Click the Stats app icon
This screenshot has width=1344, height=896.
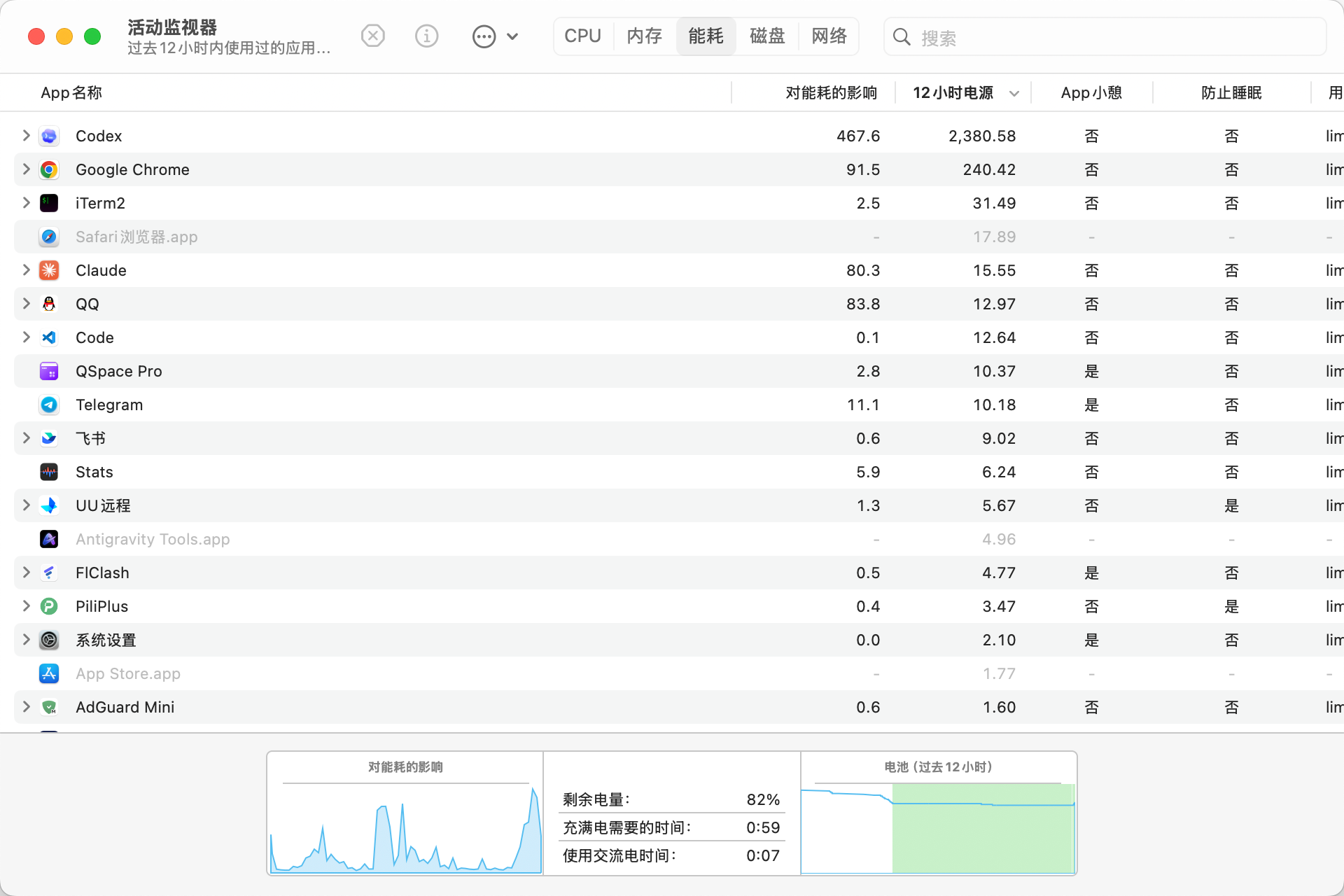coord(49,472)
